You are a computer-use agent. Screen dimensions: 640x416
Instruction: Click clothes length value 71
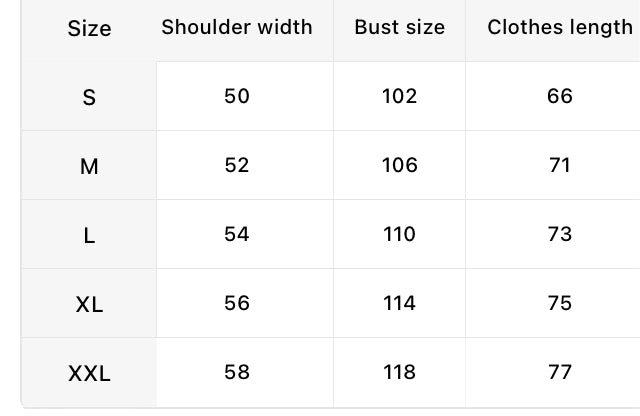coord(560,165)
